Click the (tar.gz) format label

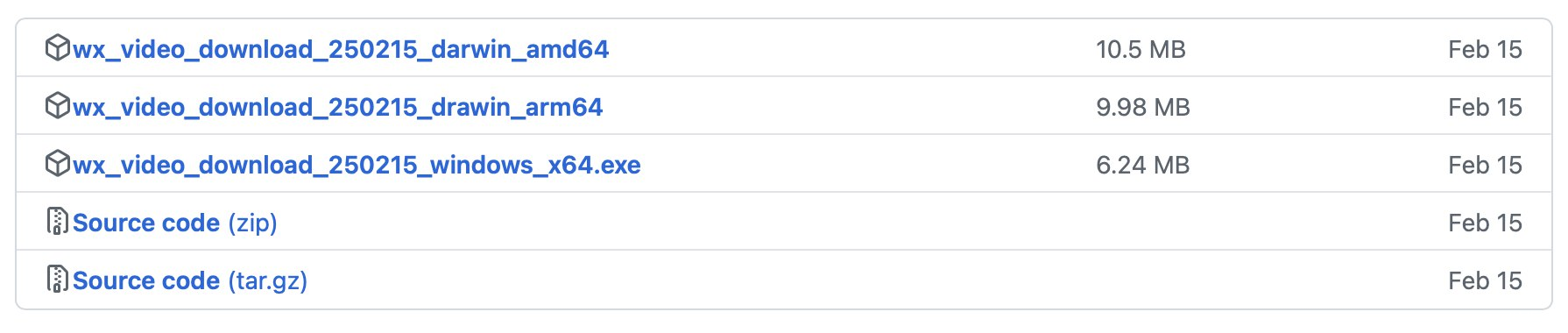[x=268, y=280]
